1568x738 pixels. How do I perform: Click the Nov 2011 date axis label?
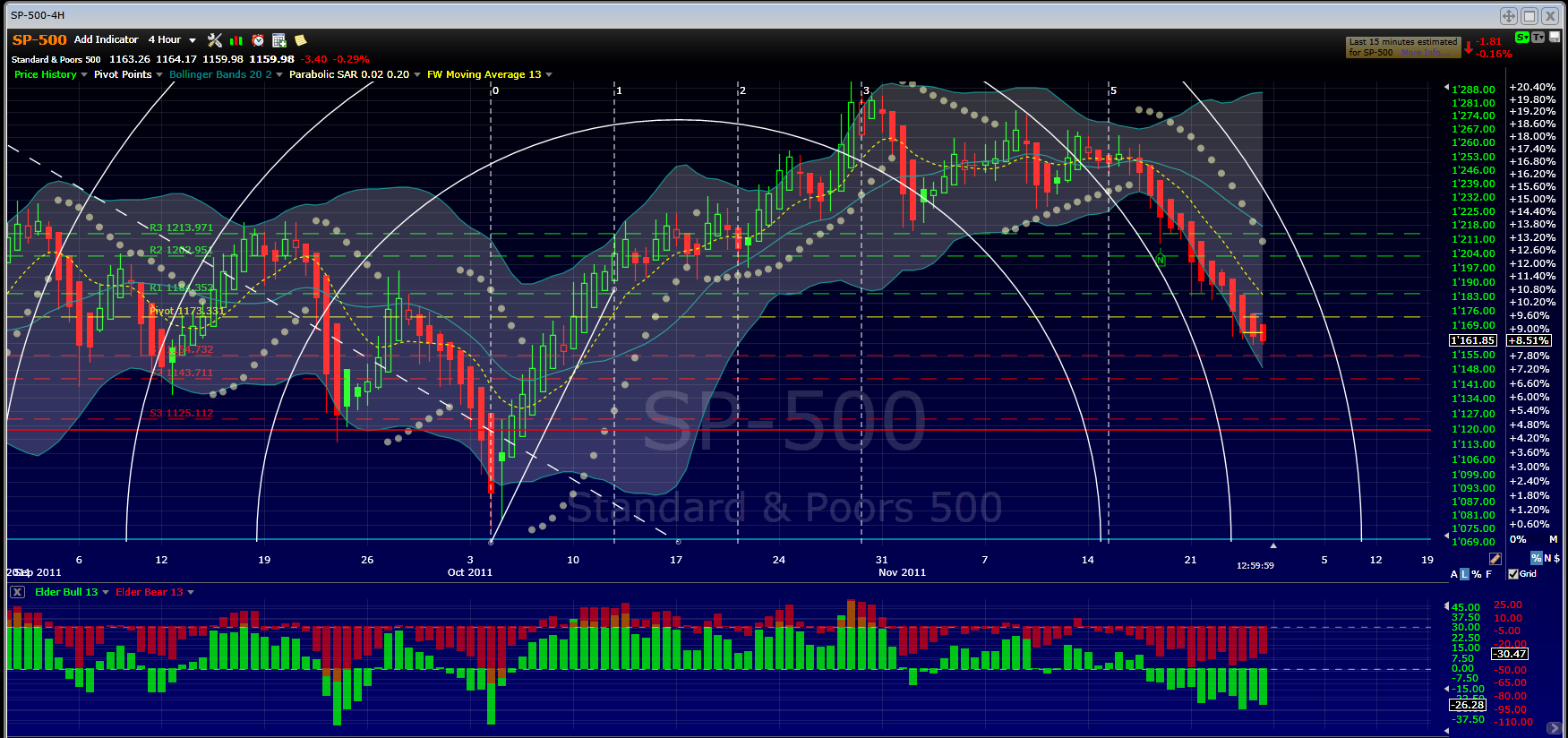coord(903,572)
